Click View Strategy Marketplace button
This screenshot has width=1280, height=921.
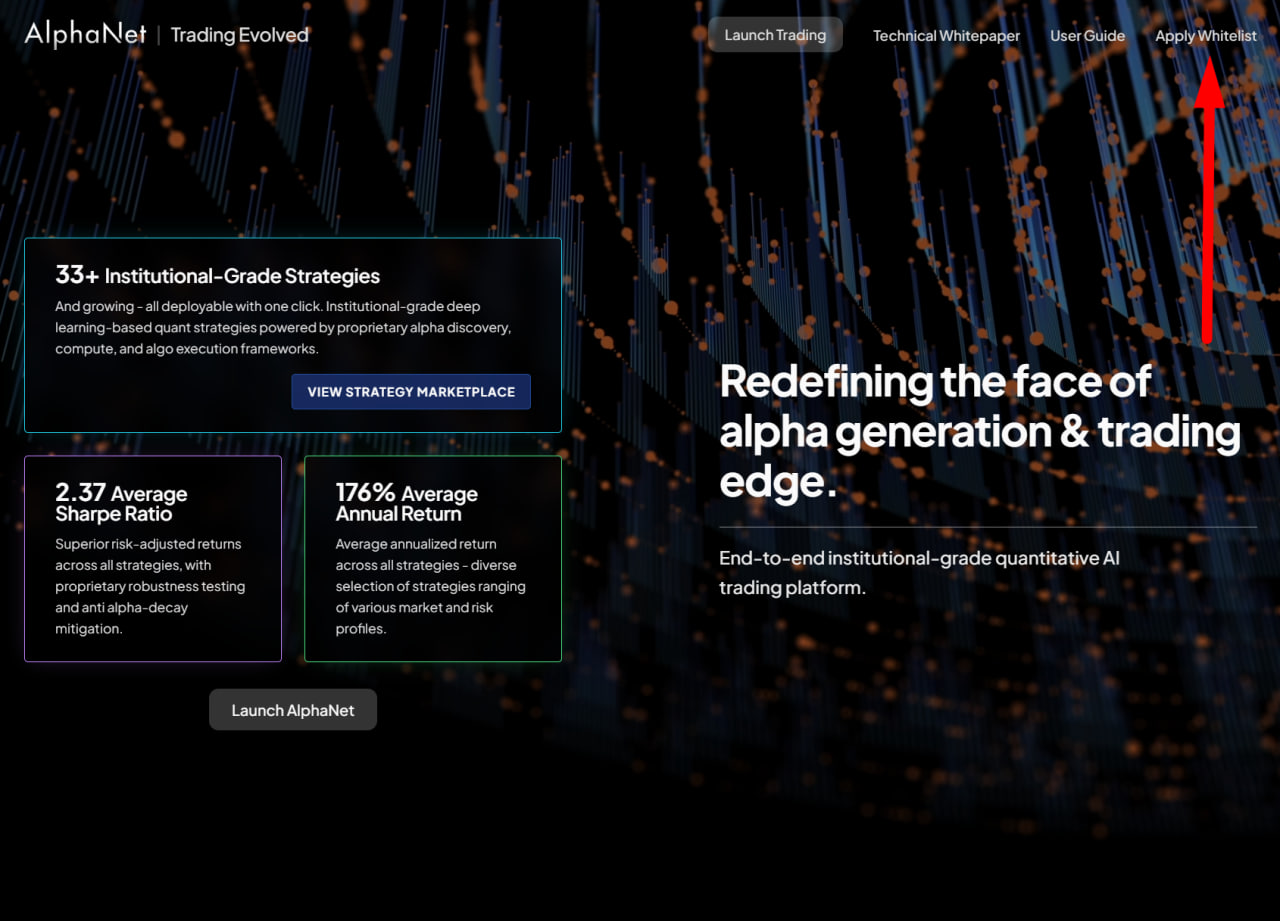(x=411, y=392)
